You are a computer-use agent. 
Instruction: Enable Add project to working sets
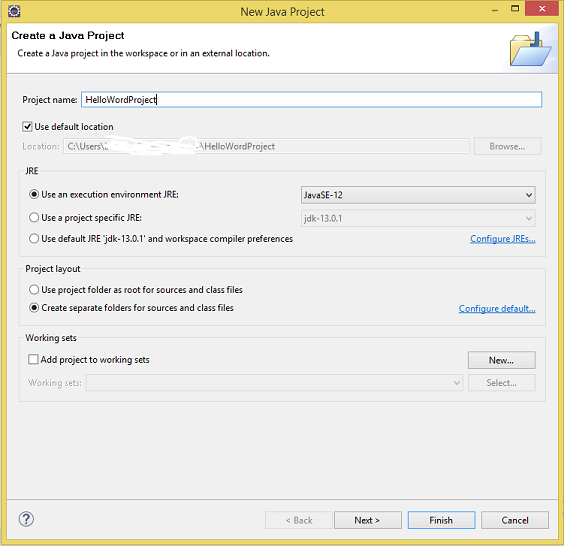[33, 359]
